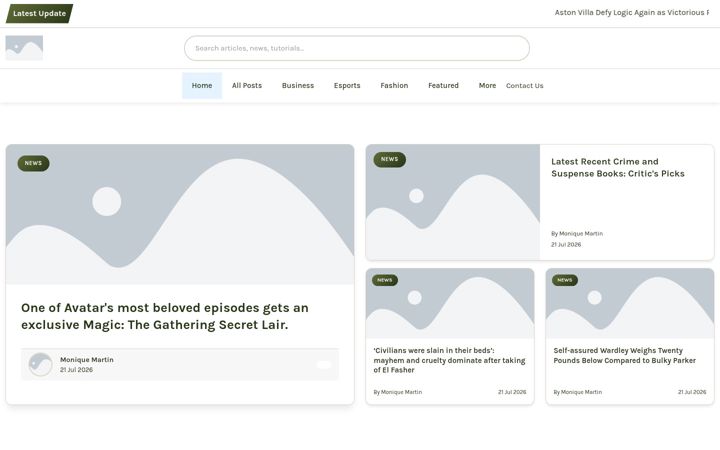The width and height of the screenshot is (720, 450).
Task: Click Monique Martin's avatar on Avatar article
Action: point(40,365)
